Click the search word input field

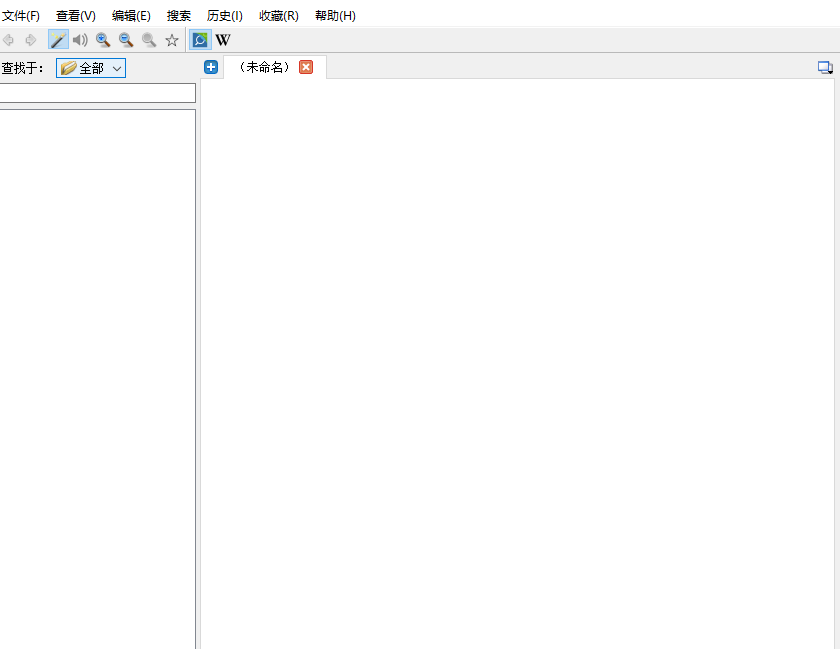pyautogui.click(x=98, y=93)
